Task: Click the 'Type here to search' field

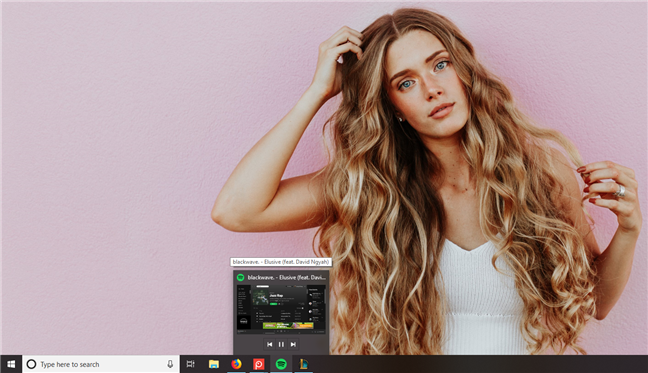Action: coord(101,364)
